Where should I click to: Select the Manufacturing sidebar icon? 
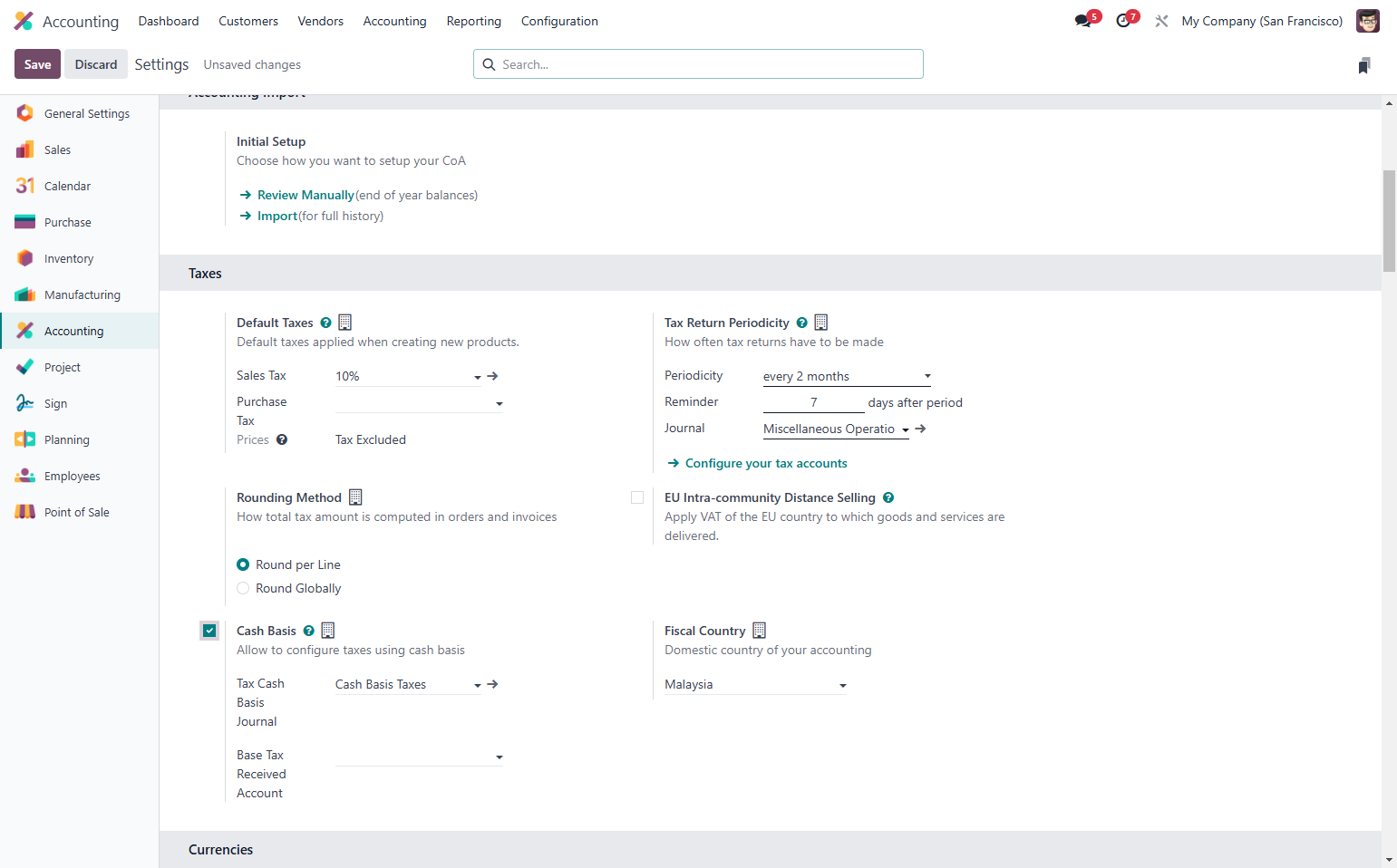25,294
